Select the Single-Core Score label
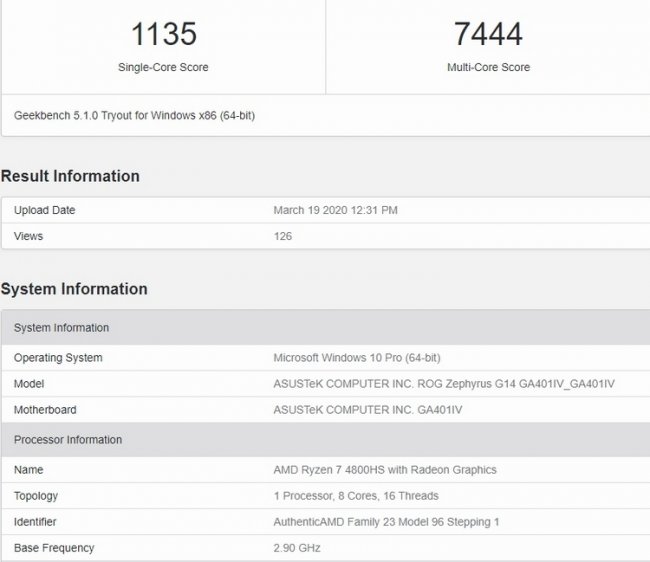 (164, 67)
